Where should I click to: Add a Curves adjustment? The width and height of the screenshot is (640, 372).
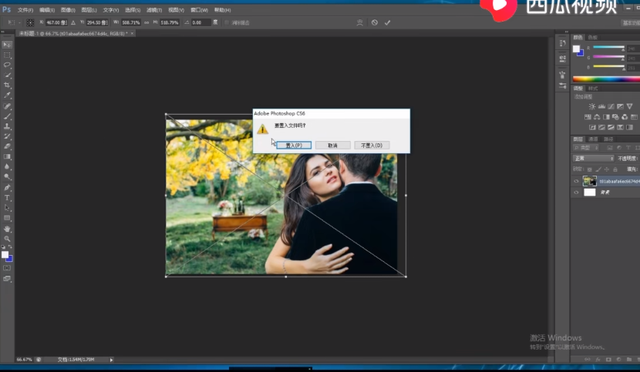coord(611,106)
